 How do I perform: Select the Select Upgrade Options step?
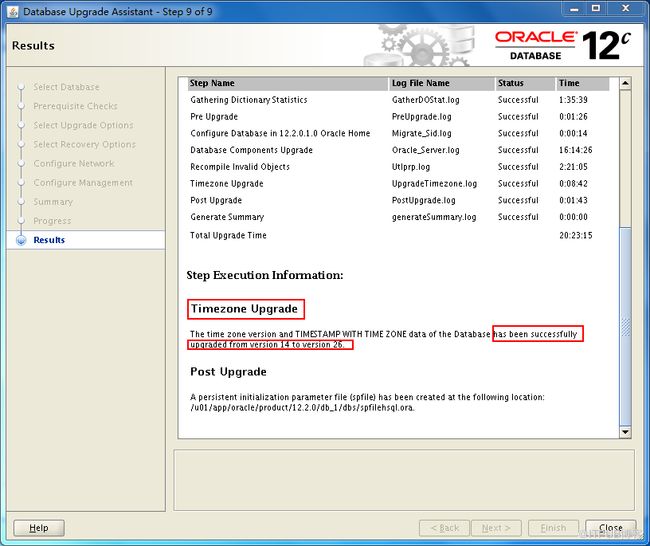point(83,125)
